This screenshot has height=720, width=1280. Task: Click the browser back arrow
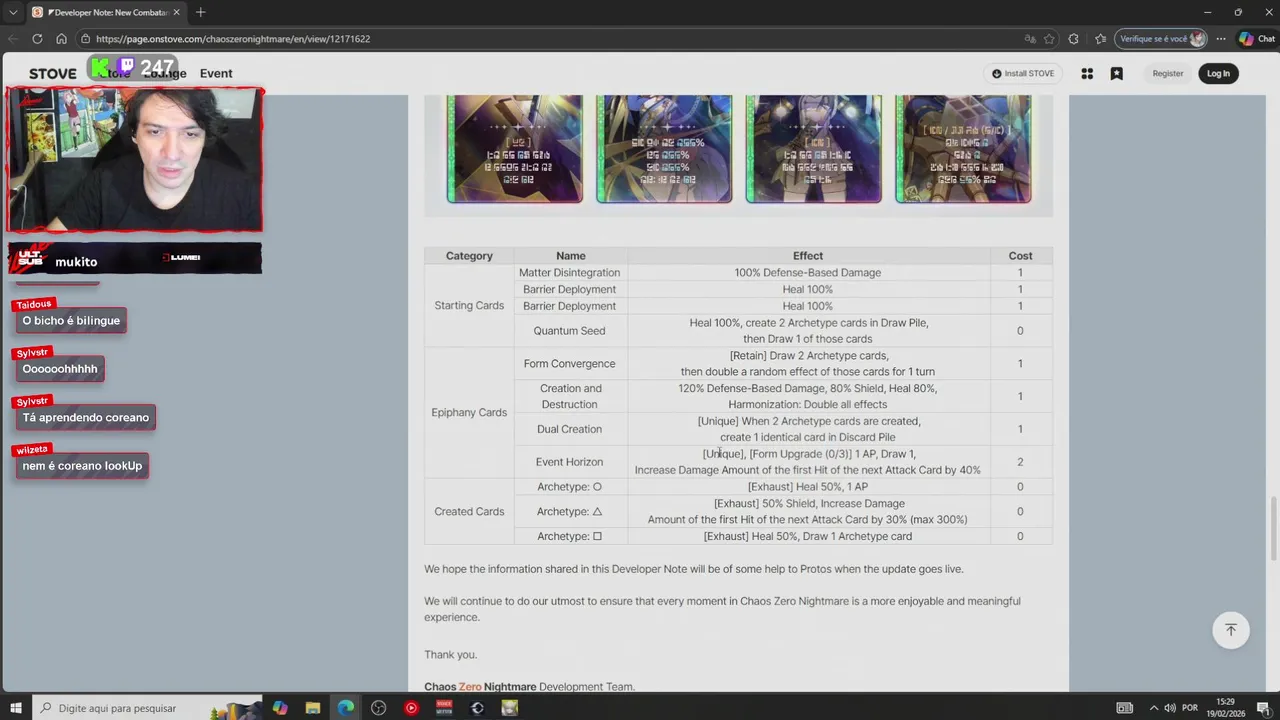point(12,39)
